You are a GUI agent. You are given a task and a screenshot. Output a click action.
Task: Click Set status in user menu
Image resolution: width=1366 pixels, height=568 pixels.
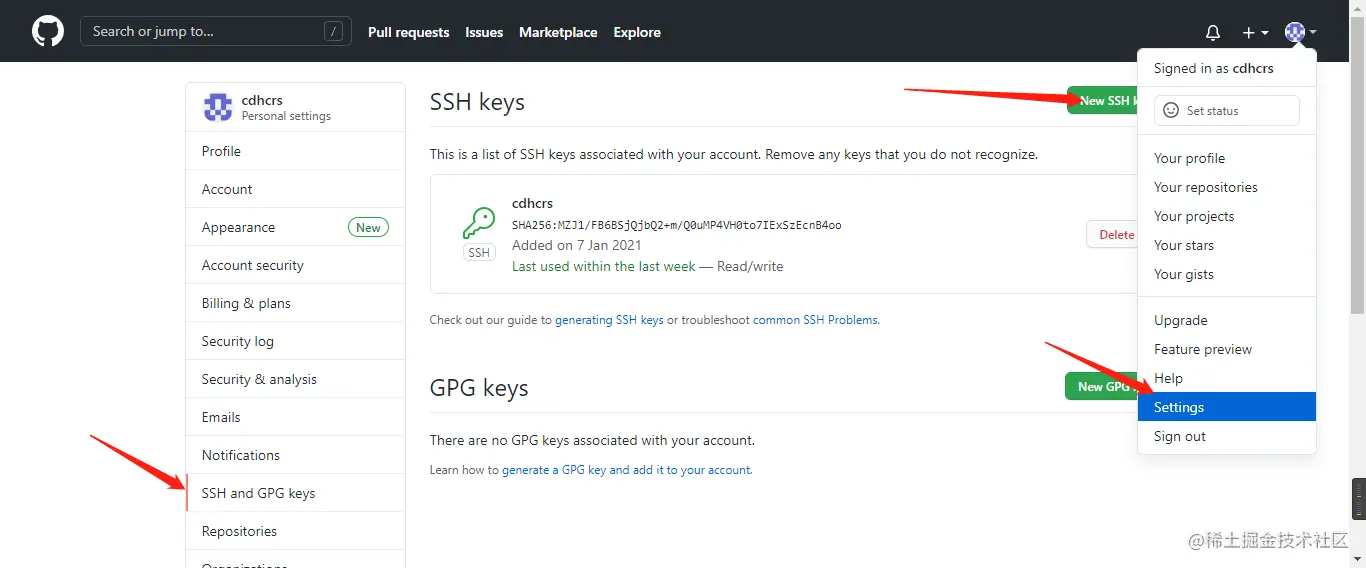pyautogui.click(x=1227, y=111)
